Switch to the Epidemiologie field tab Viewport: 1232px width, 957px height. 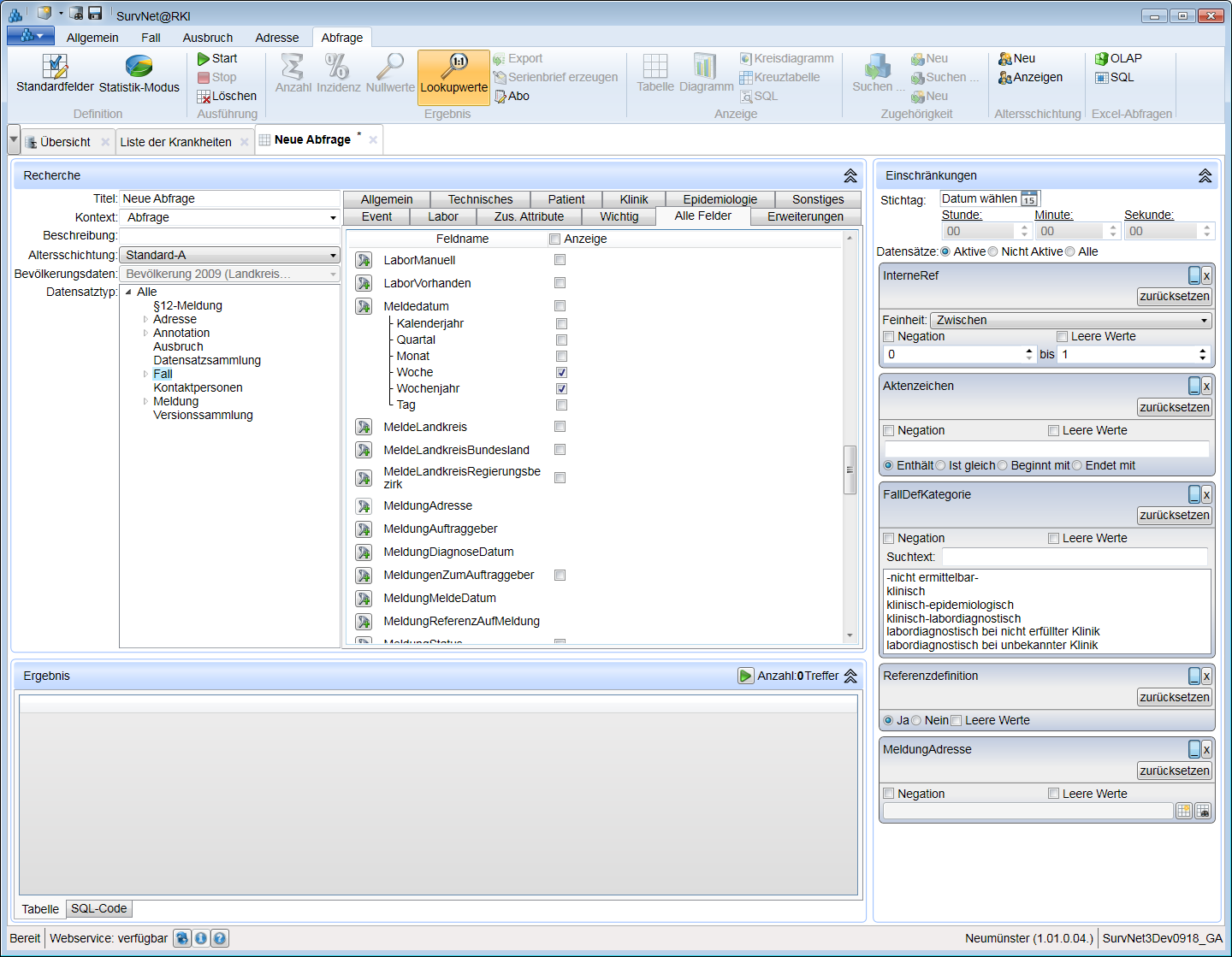coord(720,199)
